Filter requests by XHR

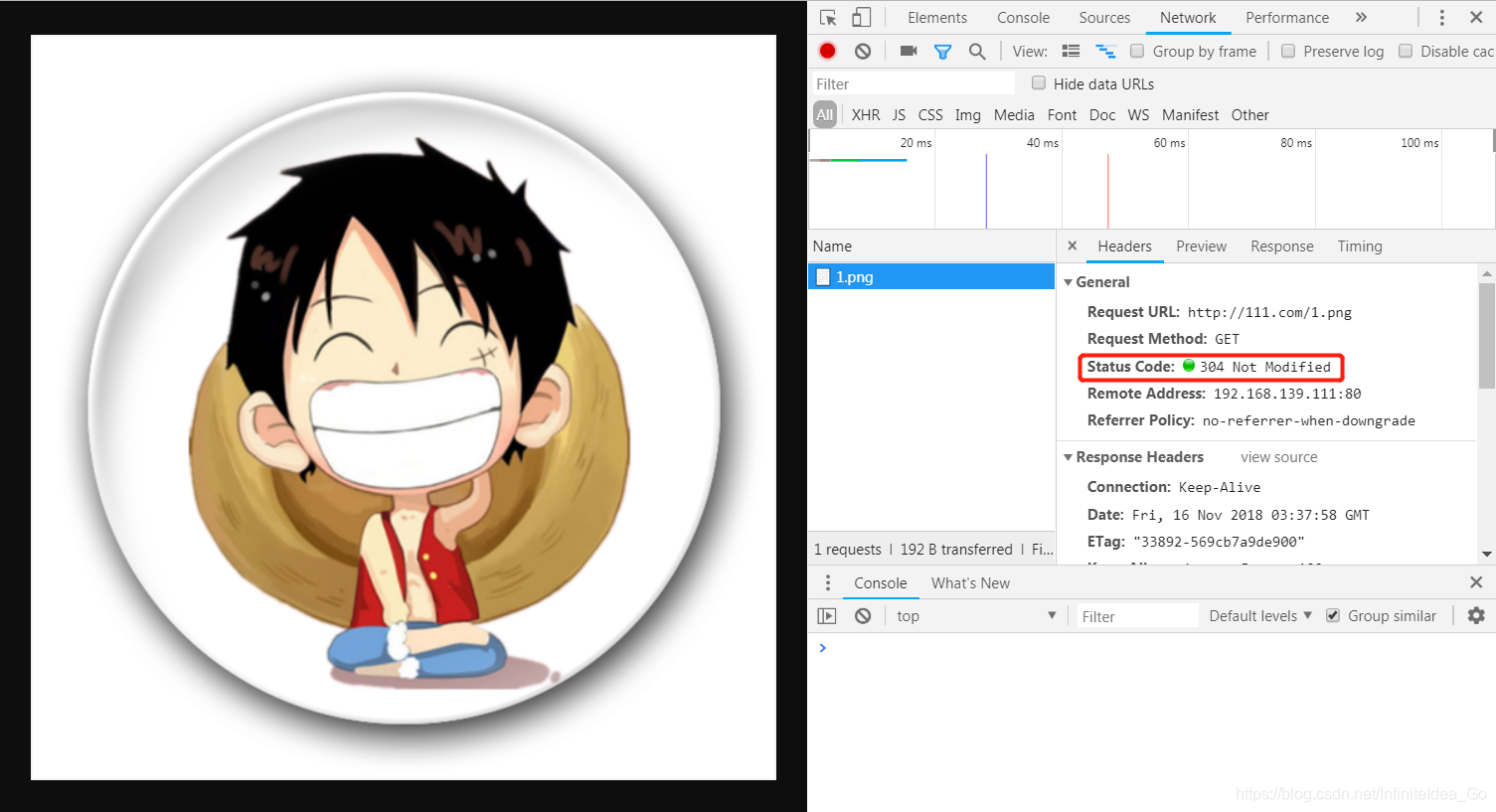coord(866,115)
